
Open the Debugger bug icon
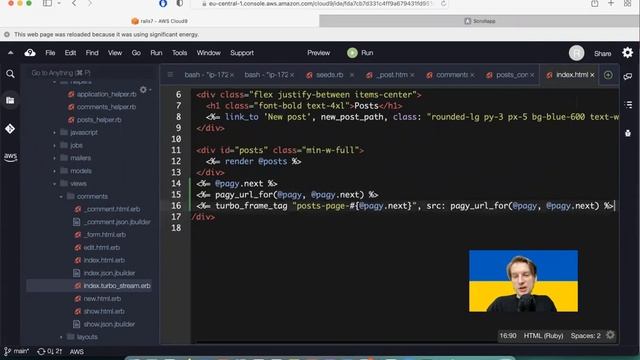pos(628,133)
